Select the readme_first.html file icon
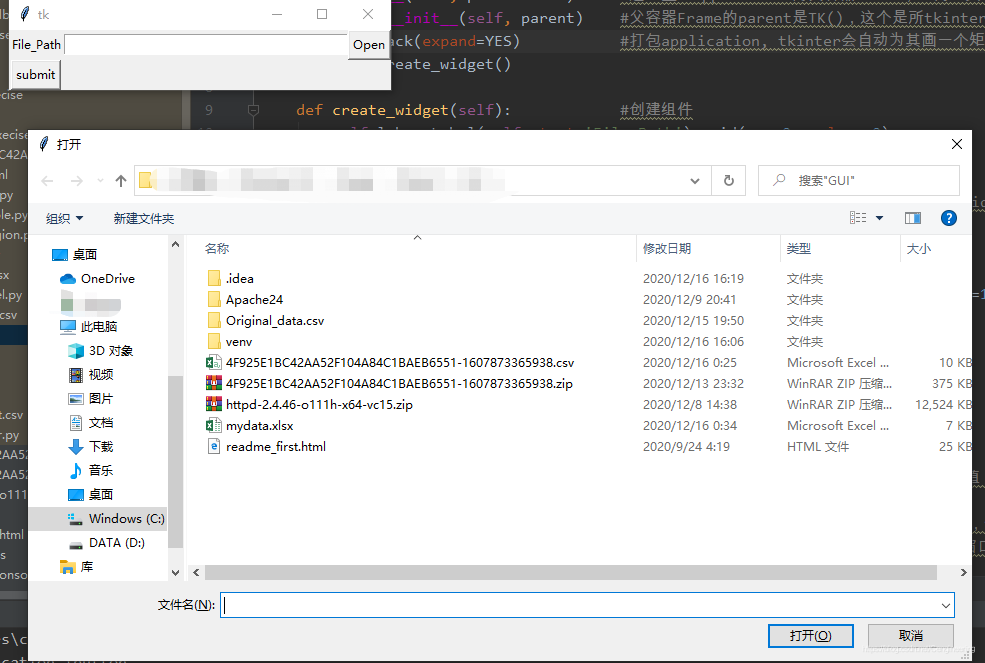Screen dimensions: 985x663 (214, 446)
